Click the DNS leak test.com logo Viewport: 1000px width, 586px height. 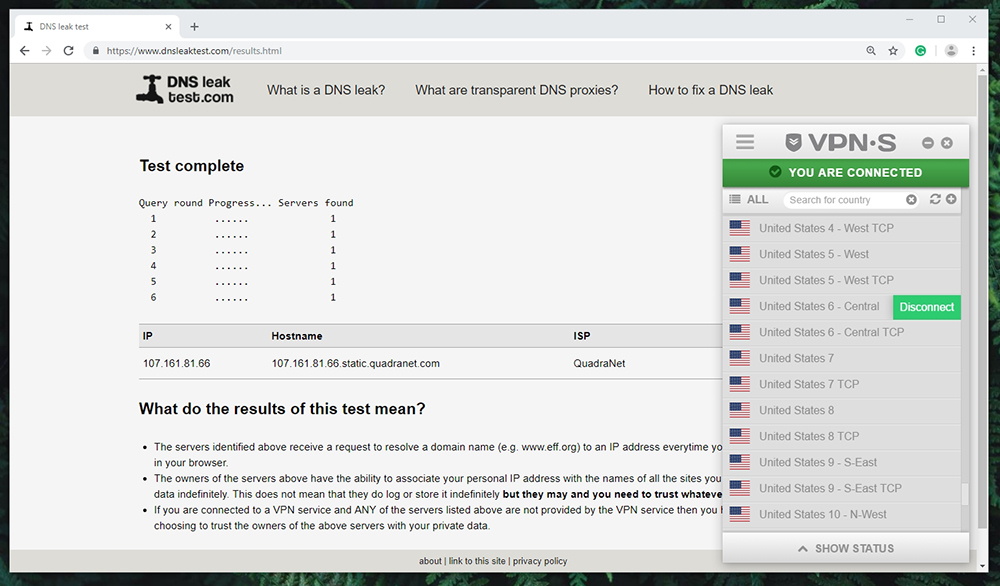[185, 89]
